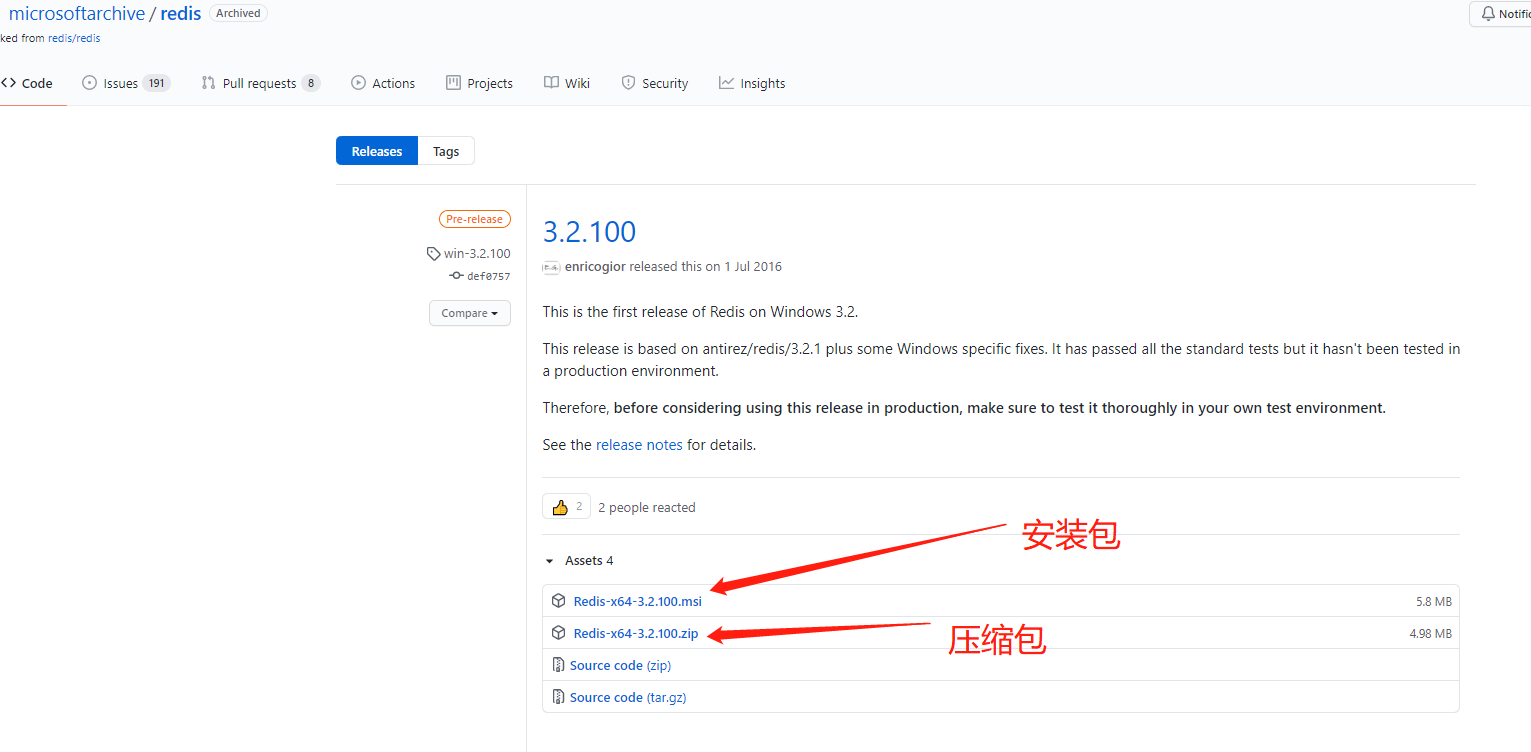Select the Releases button

pos(377,151)
